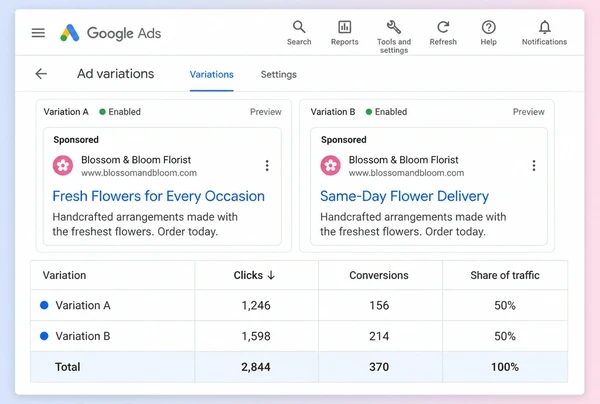Screen dimensions: 600x404
Task: Open the Help question mark icon
Action: click(489, 27)
